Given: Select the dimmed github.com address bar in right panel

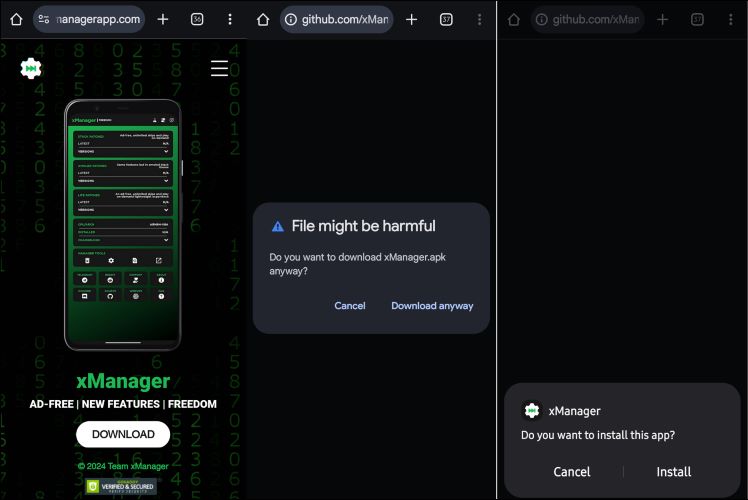Looking at the screenshot, I should click(587, 20).
